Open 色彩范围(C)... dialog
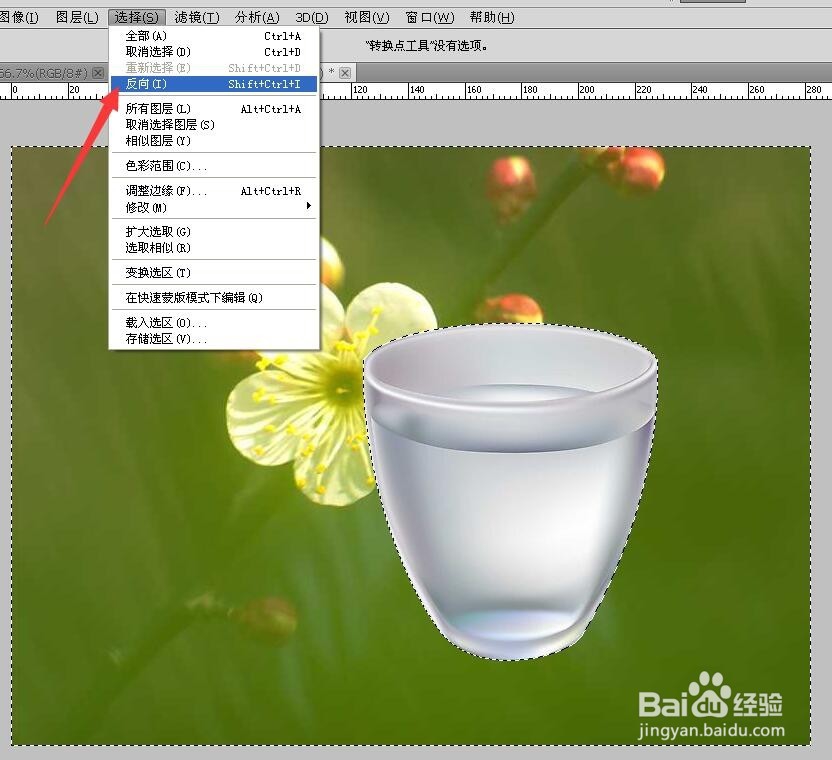The height and width of the screenshot is (760, 832). point(214,166)
